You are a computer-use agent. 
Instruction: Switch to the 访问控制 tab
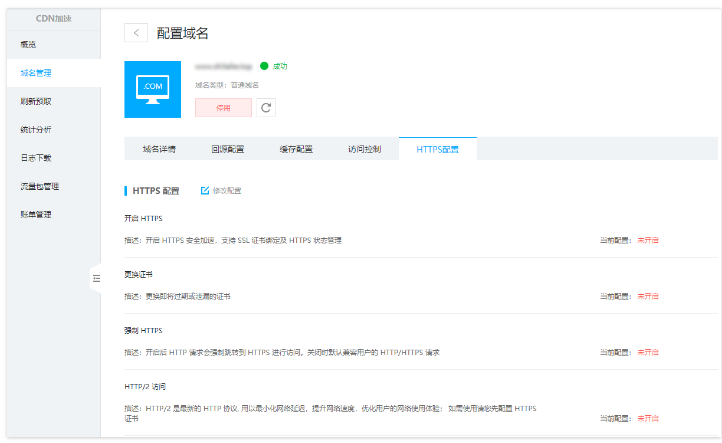click(364, 149)
